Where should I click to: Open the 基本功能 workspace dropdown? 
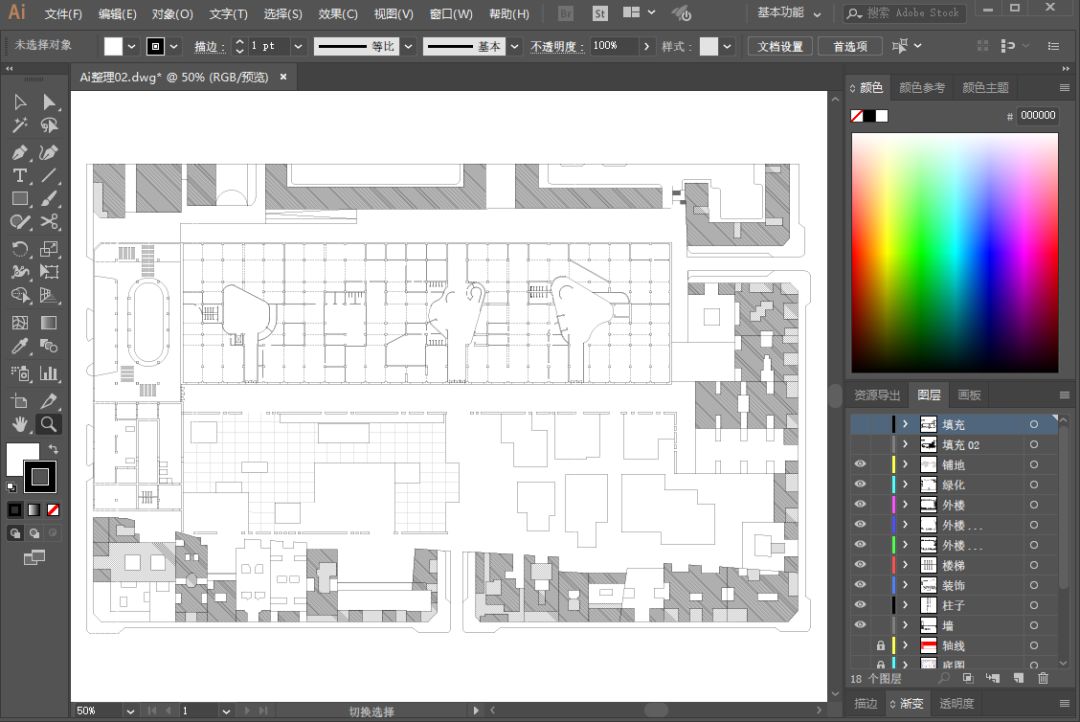[789, 13]
